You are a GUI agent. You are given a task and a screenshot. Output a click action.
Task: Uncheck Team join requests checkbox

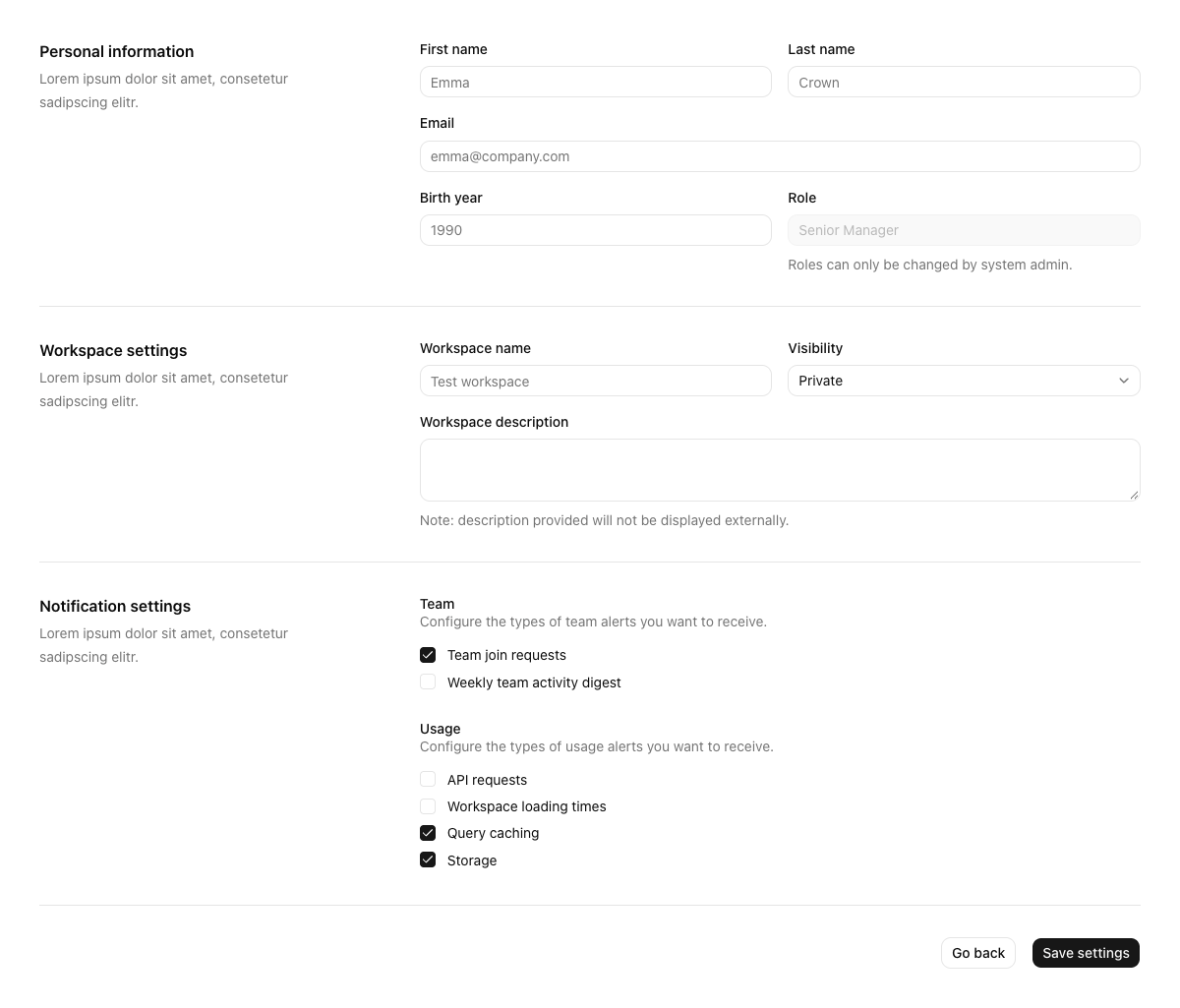[x=428, y=655]
